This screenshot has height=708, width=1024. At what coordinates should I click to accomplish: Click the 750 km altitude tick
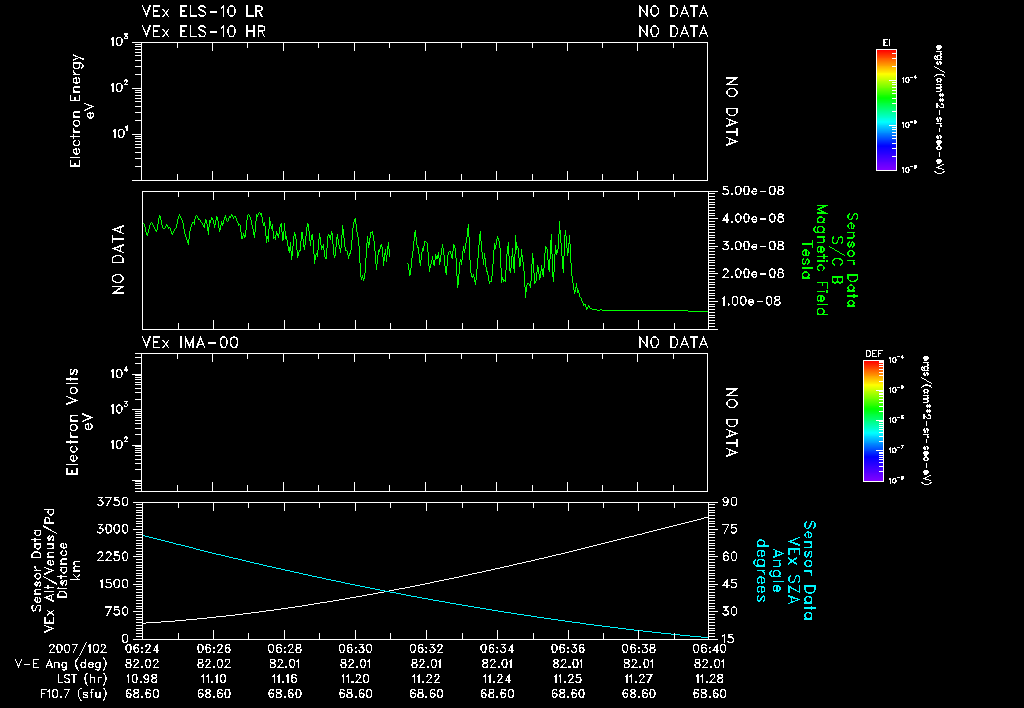(117, 611)
